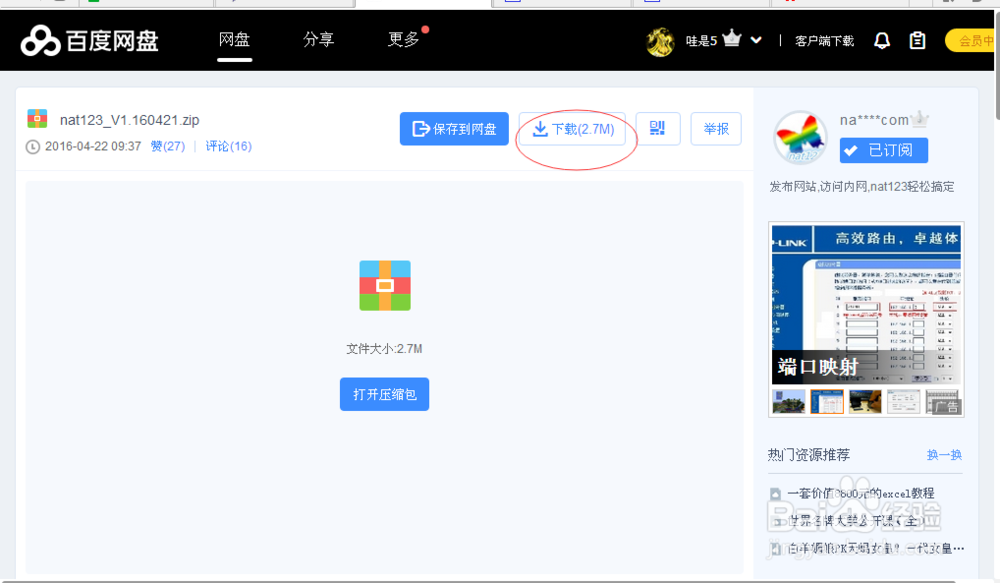The width and height of the screenshot is (1000, 583).
Task: Select the third ad thumbnail
Action: pos(865,402)
